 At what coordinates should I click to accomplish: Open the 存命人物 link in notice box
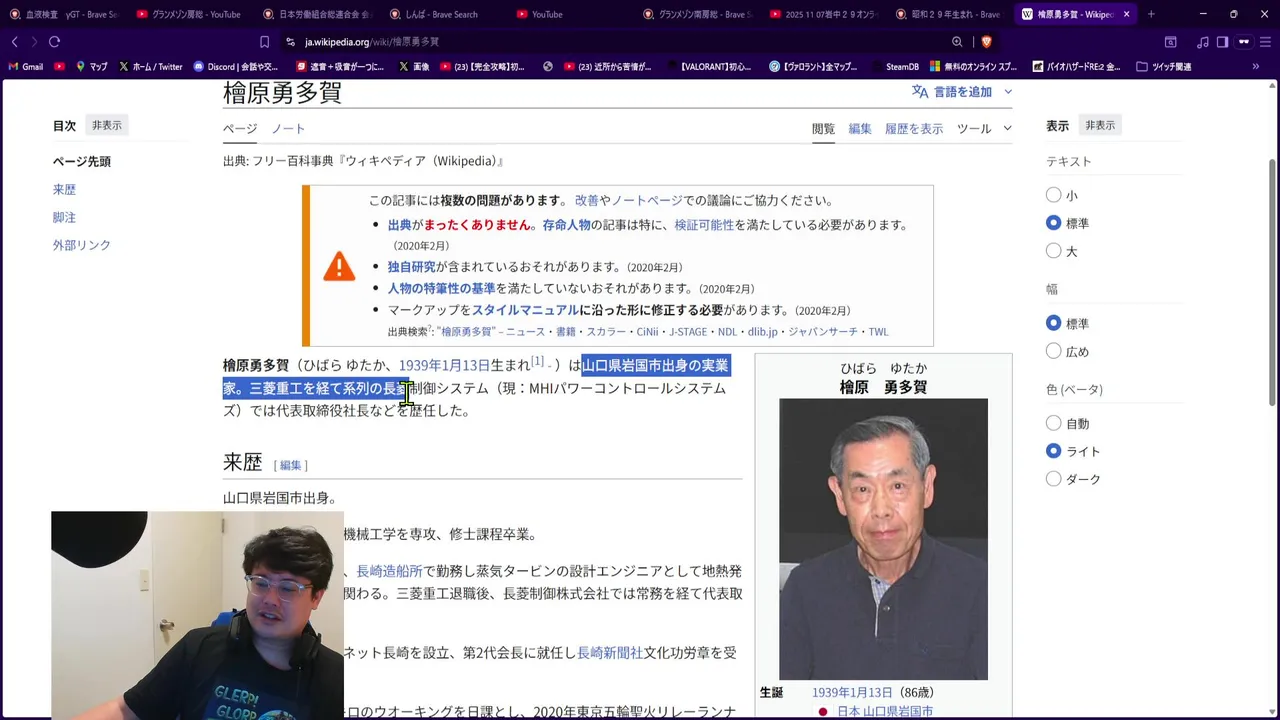pos(566,225)
